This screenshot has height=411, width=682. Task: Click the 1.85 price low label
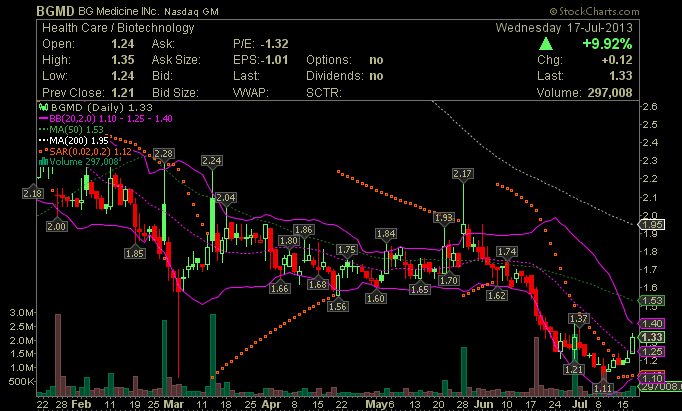pyautogui.click(x=134, y=253)
